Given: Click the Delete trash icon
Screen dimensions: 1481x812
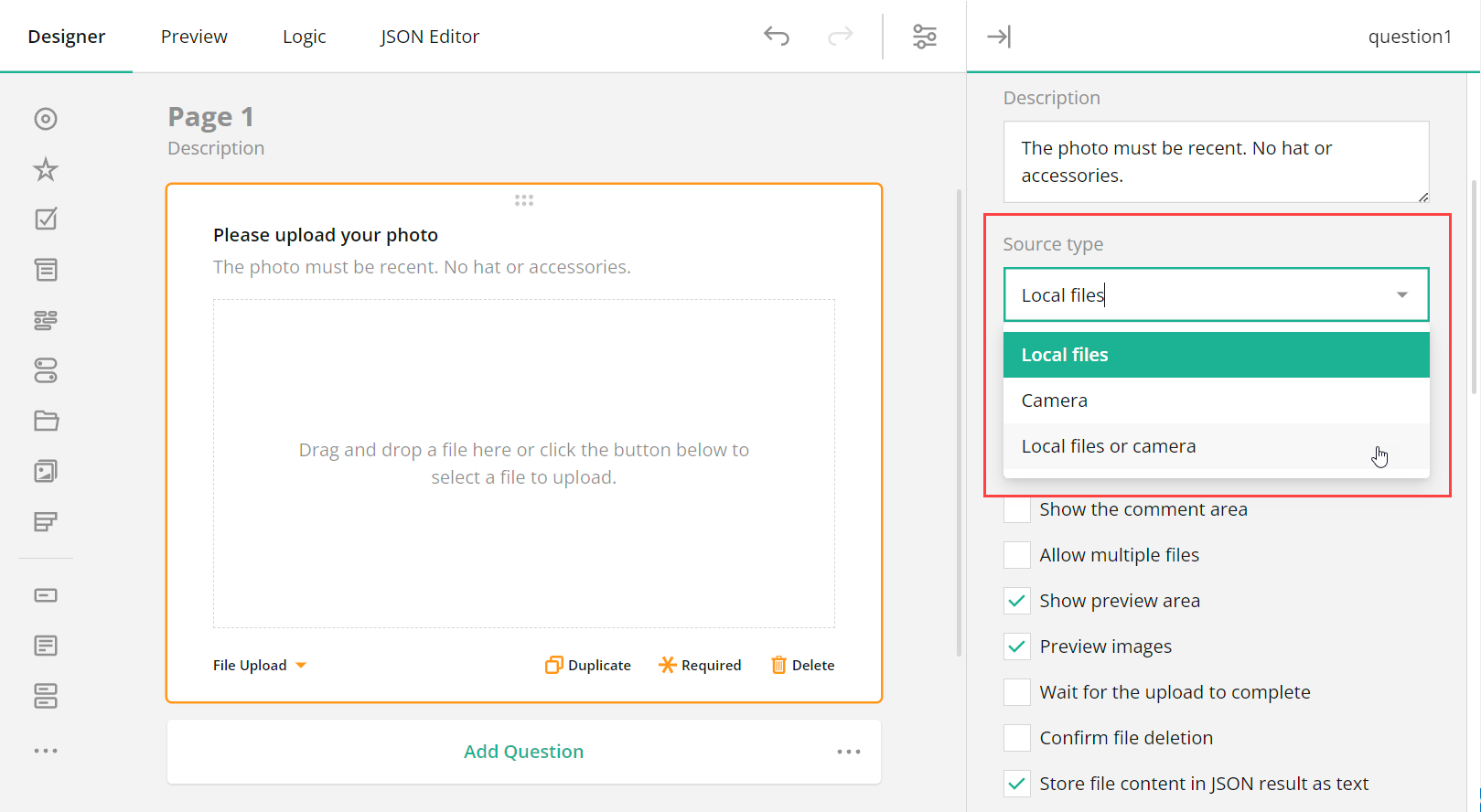Looking at the screenshot, I should [x=778, y=665].
